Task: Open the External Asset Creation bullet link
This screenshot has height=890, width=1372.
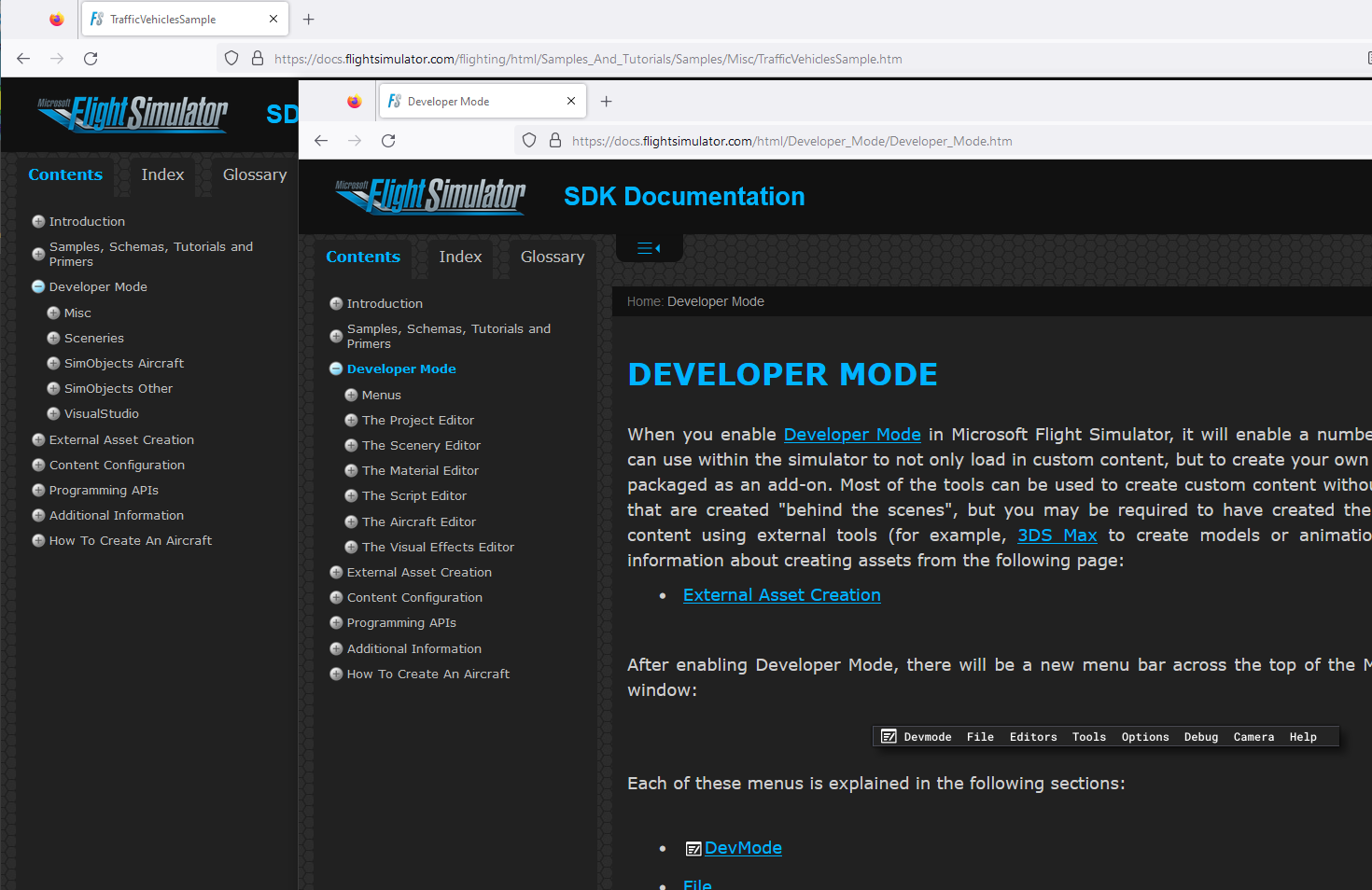Action: tap(782, 595)
